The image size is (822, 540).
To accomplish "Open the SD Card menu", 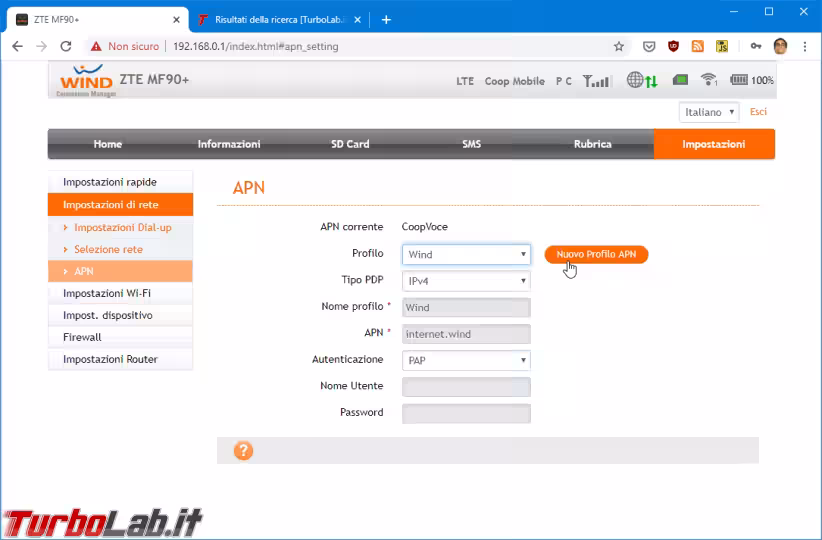I will 350,144.
